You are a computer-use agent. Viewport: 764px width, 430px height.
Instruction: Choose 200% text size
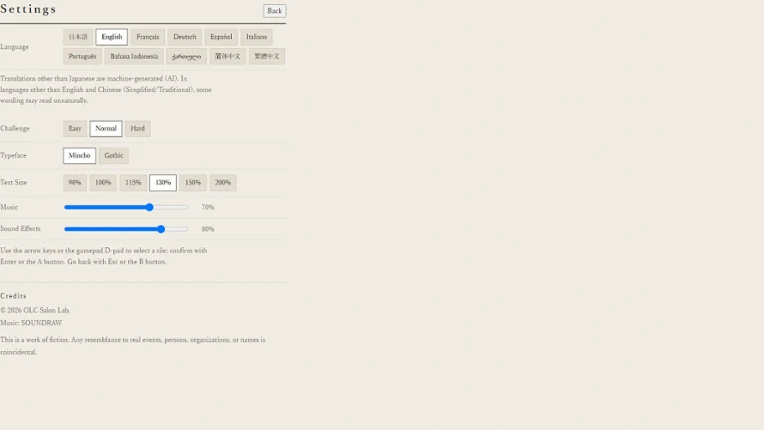tap(223, 183)
